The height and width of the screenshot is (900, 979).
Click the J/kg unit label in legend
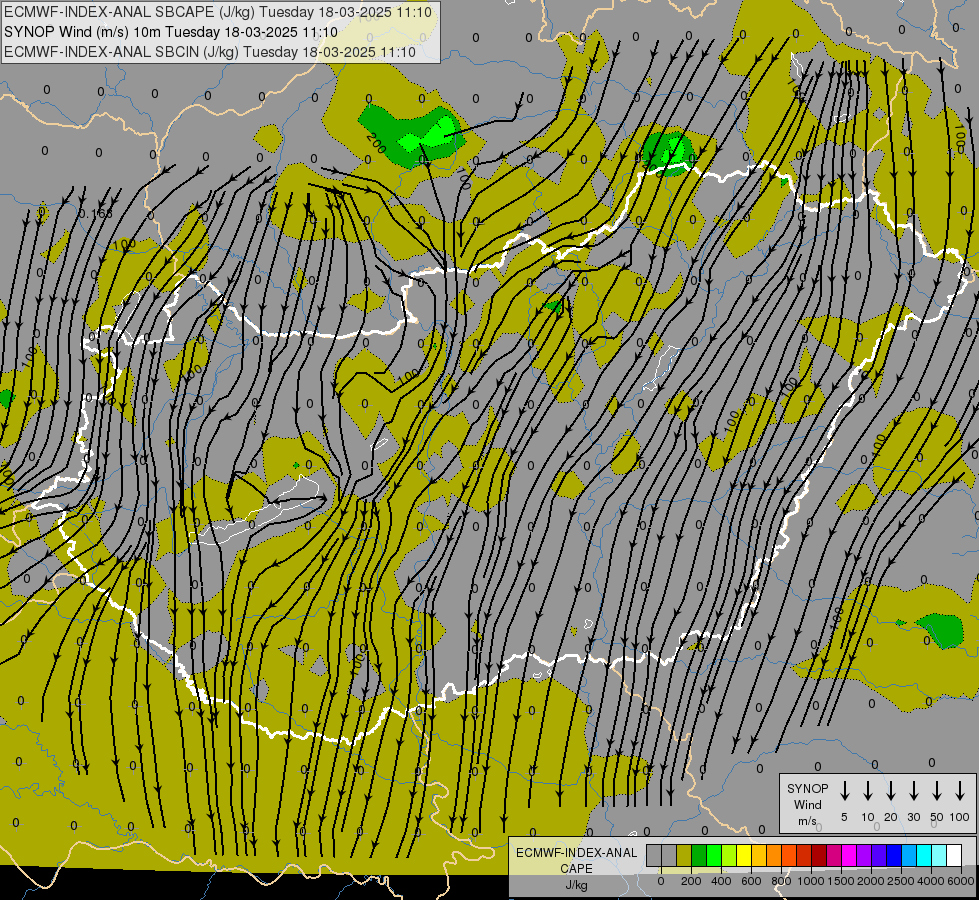(x=576, y=885)
